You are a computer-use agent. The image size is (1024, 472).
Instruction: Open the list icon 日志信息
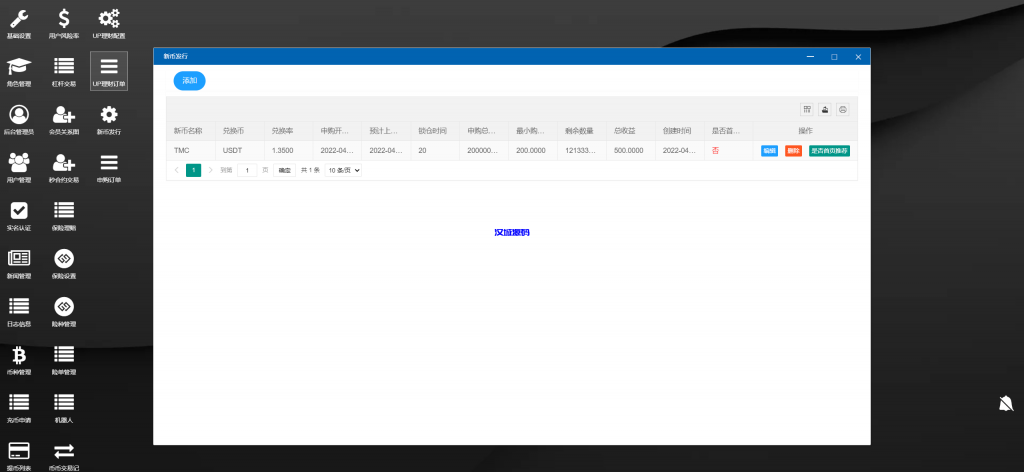click(19, 312)
